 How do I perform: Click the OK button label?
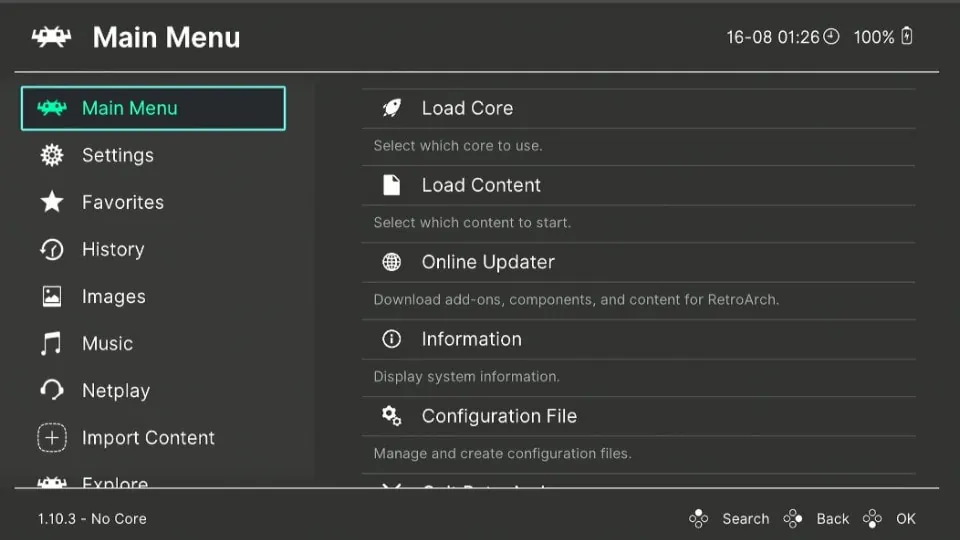(x=906, y=519)
